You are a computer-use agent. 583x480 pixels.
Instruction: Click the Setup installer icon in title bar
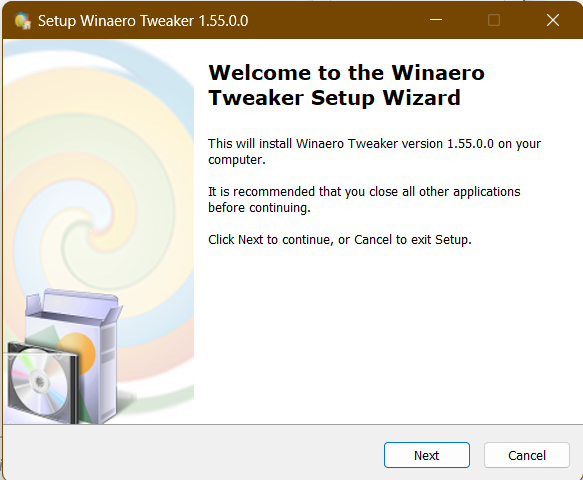pyautogui.click(x=22, y=20)
